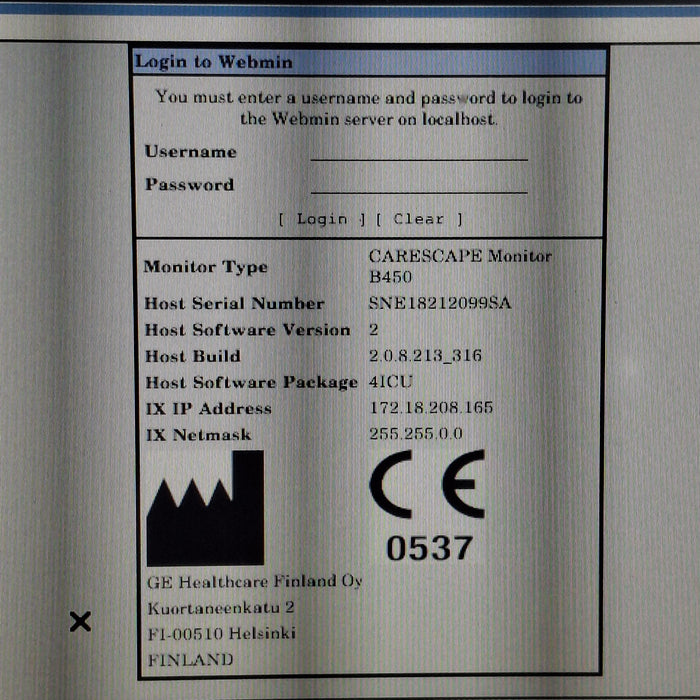Click the Host Build label
The width and height of the screenshot is (700, 700).
tap(193, 356)
